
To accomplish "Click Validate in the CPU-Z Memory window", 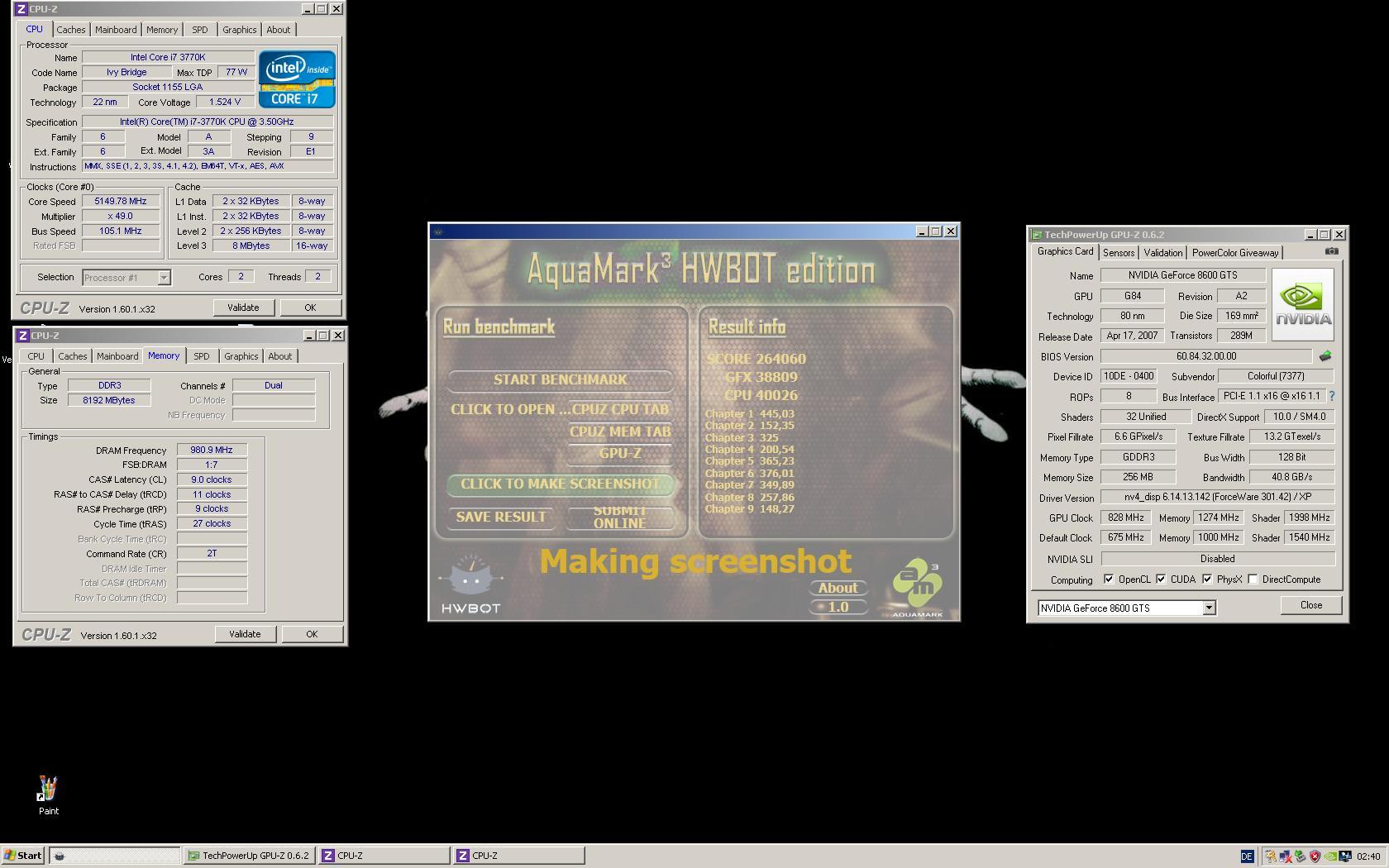I will point(245,634).
